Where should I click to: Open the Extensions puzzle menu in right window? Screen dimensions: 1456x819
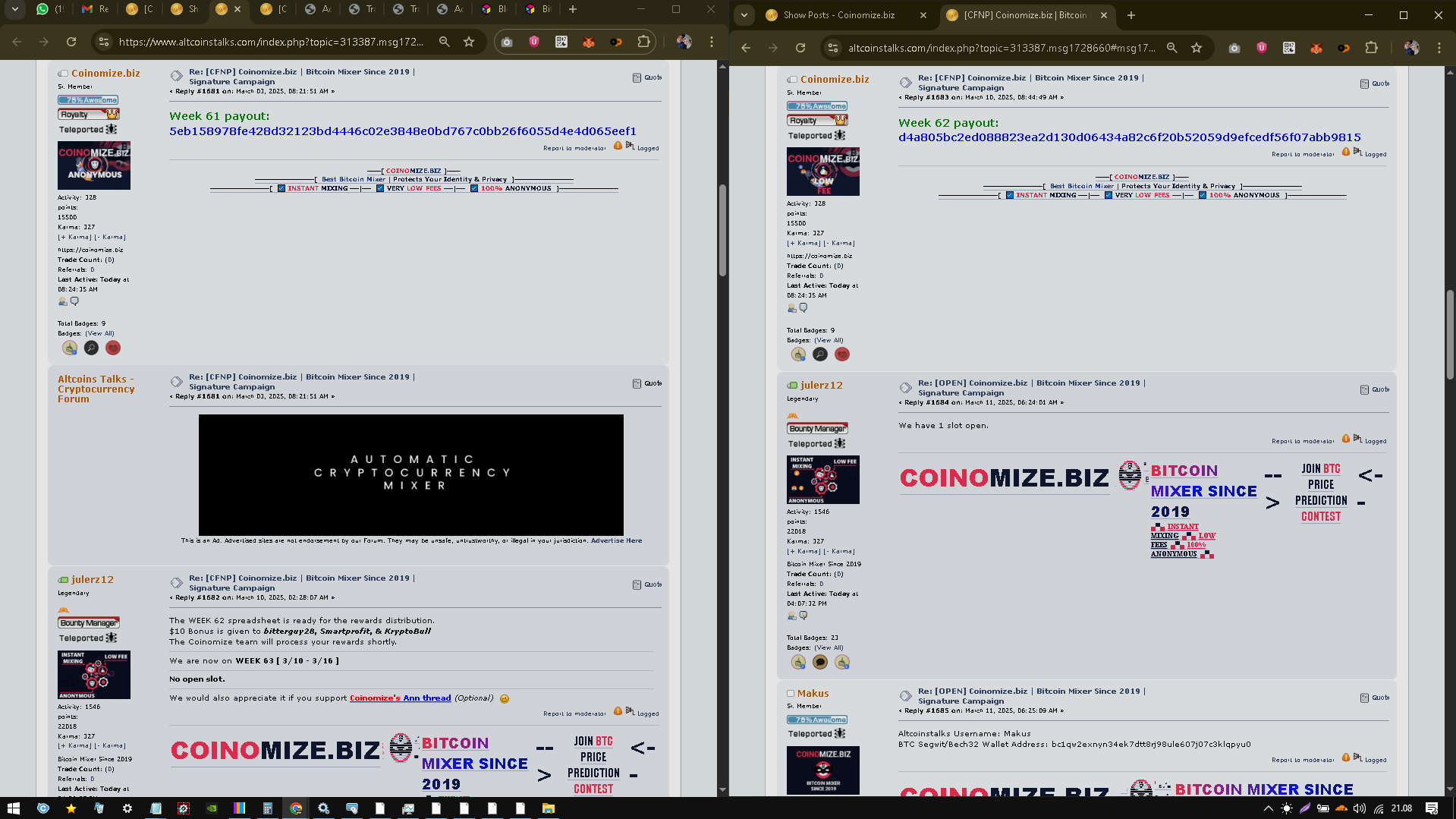click(x=1371, y=48)
